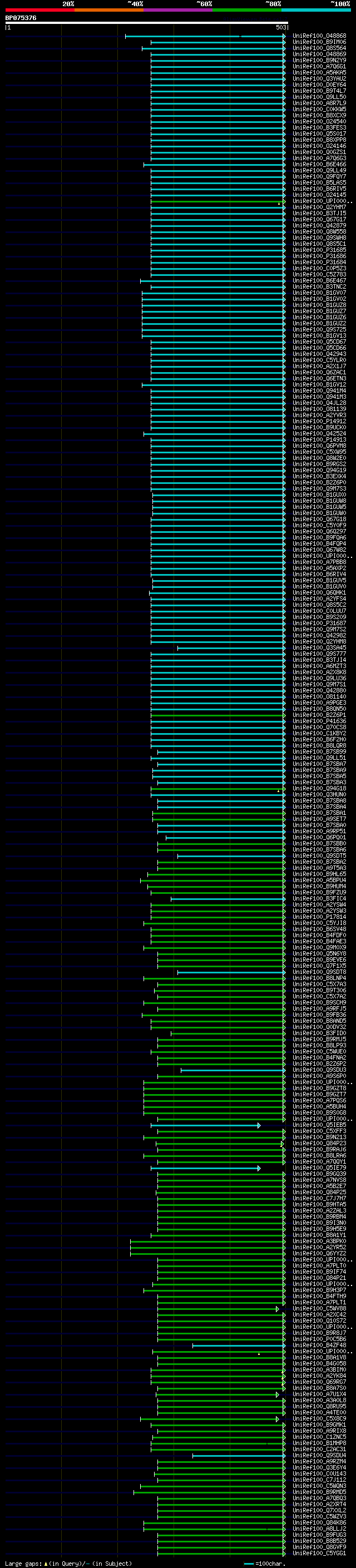Viewport: 356px width, 1568px height.
Task: Select the UniRef100_Q3SA45 label
Action: [x=319, y=647]
